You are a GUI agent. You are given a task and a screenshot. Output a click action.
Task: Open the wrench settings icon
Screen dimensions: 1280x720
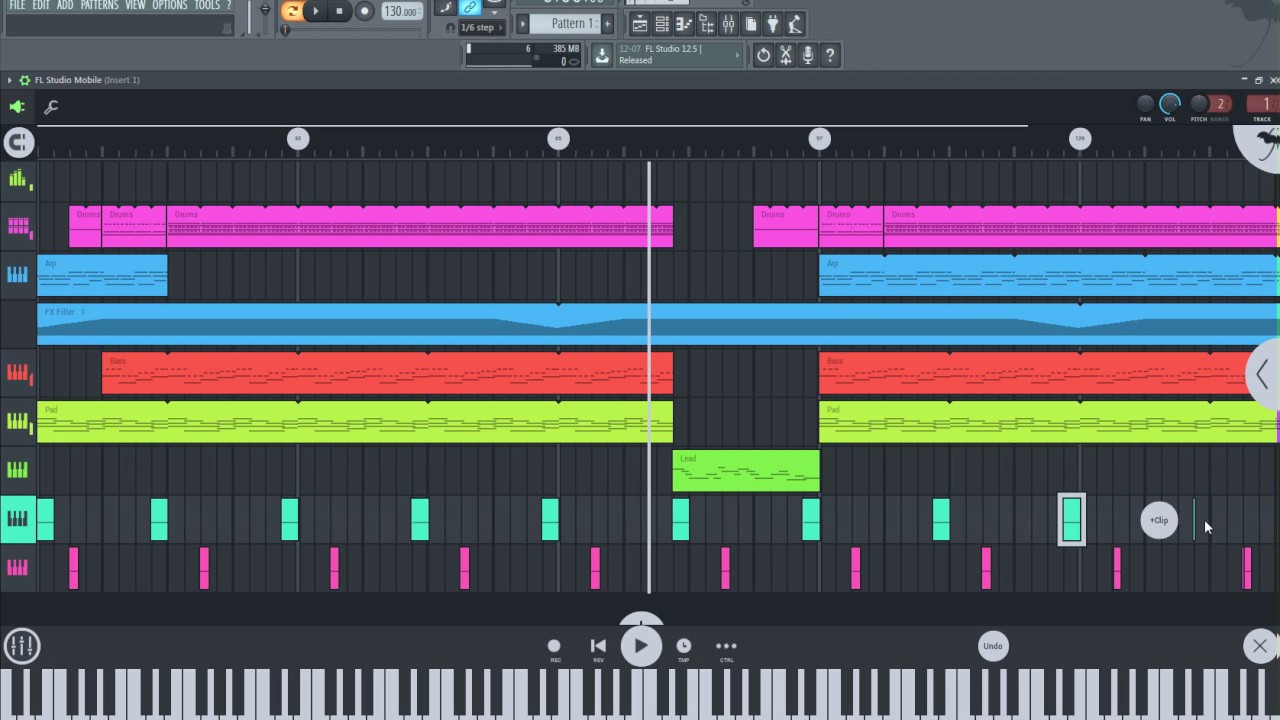click(51, 107)
